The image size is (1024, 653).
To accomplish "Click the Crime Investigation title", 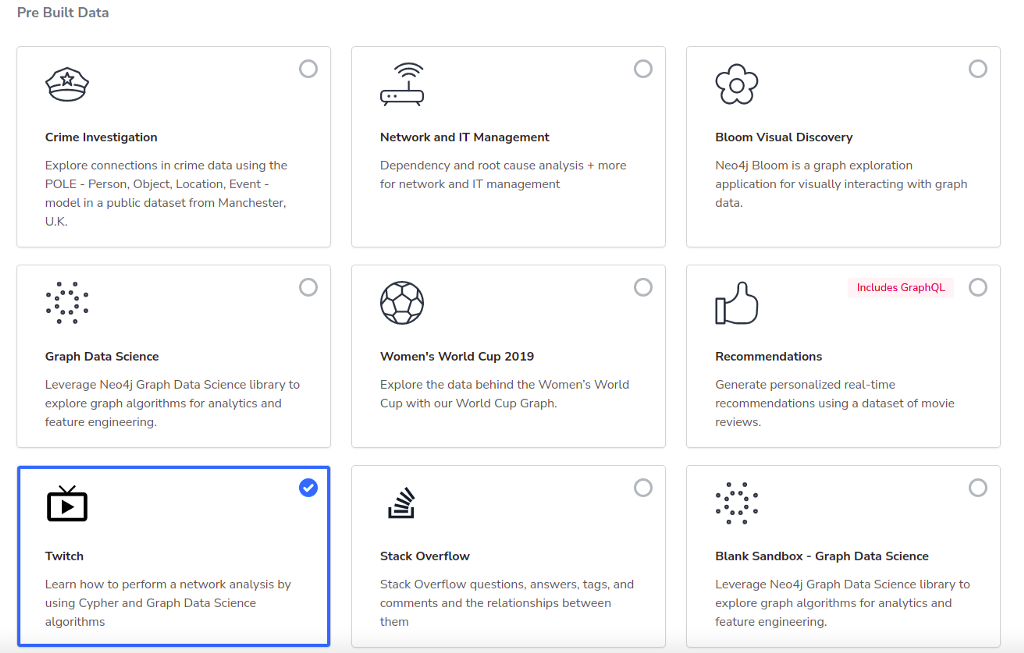I will (x=101, y=137).
